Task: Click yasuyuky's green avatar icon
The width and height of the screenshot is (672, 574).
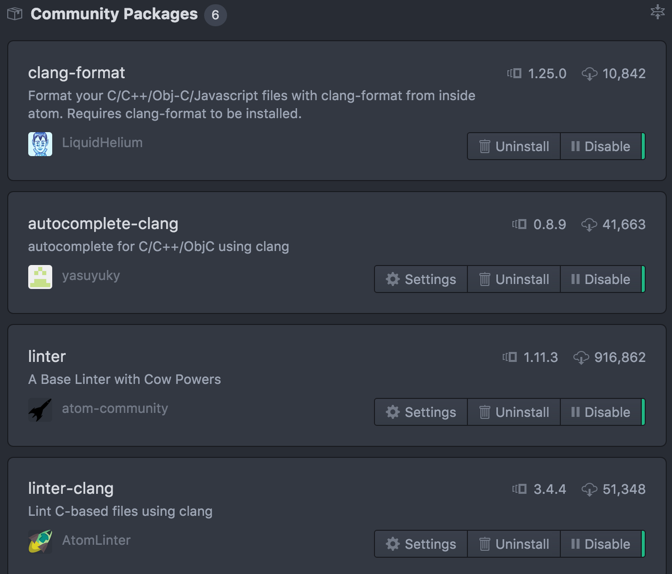Action: pyautogui.click(x=40, y=277)
